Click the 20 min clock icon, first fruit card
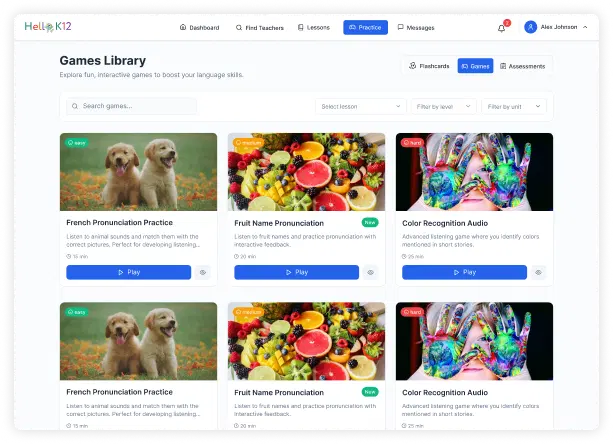Screen dimensions: 613x444 [x=236, y=257]
